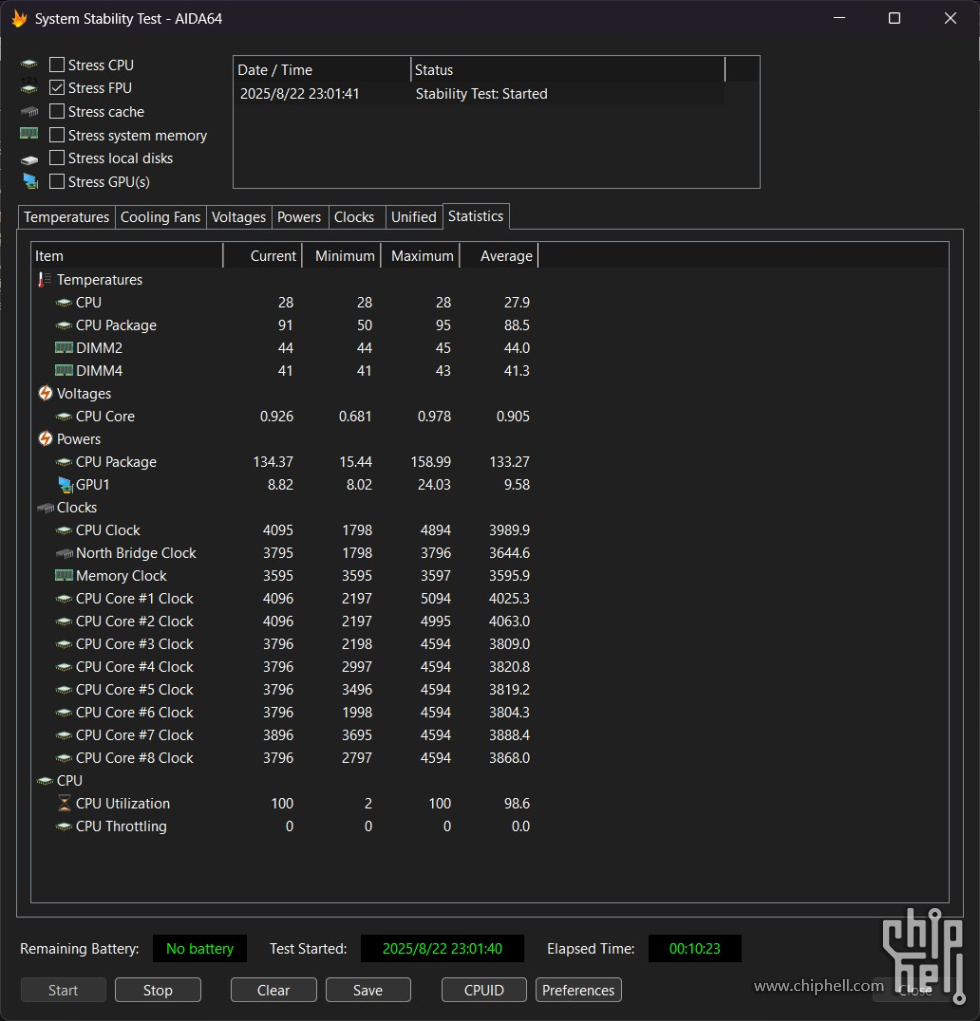980x1021 pixels.
Task: Click the hourglass icon of CPU Utilization
Action: pos(64,803)
